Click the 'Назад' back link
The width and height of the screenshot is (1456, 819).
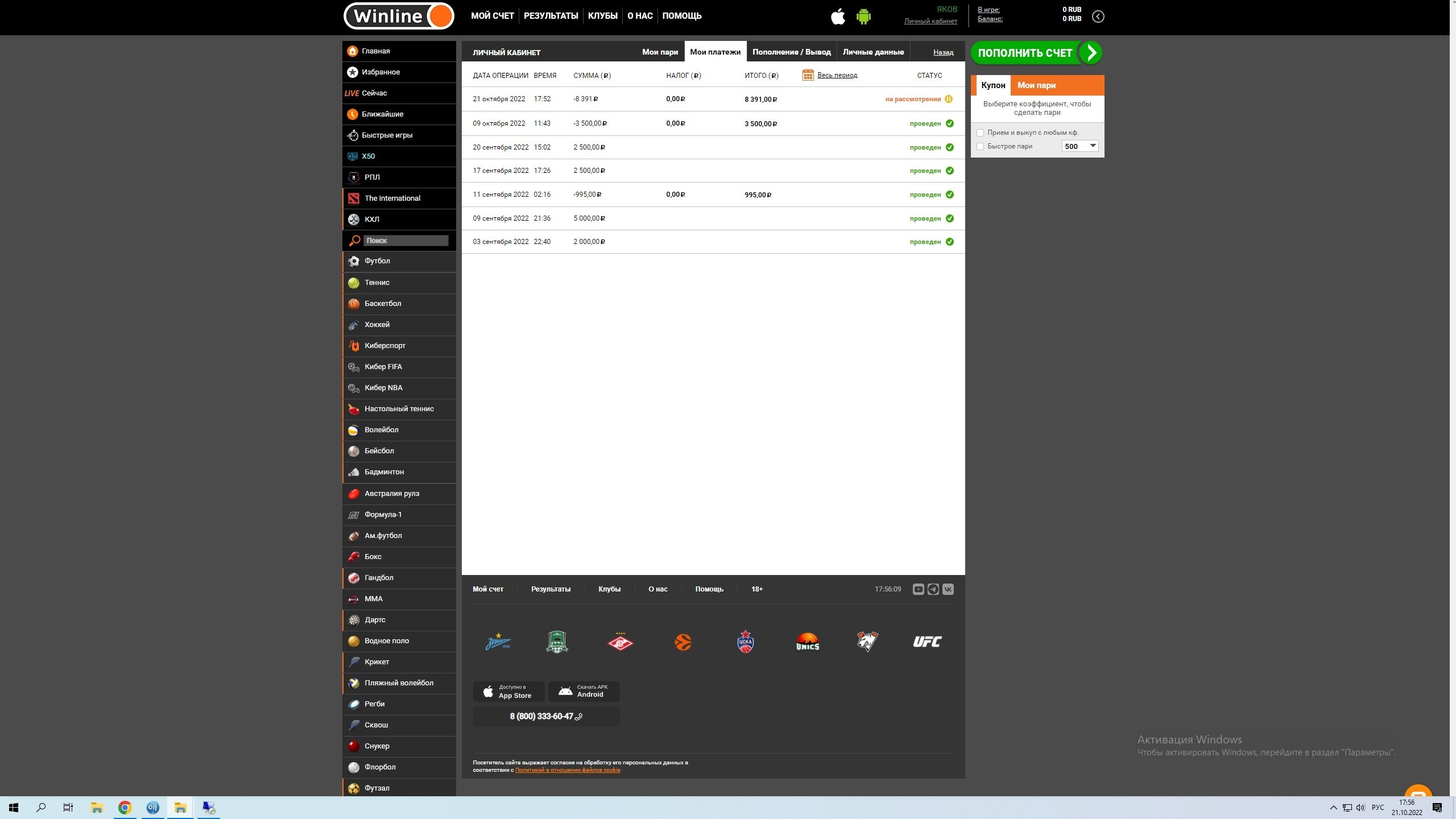[943, 52]
